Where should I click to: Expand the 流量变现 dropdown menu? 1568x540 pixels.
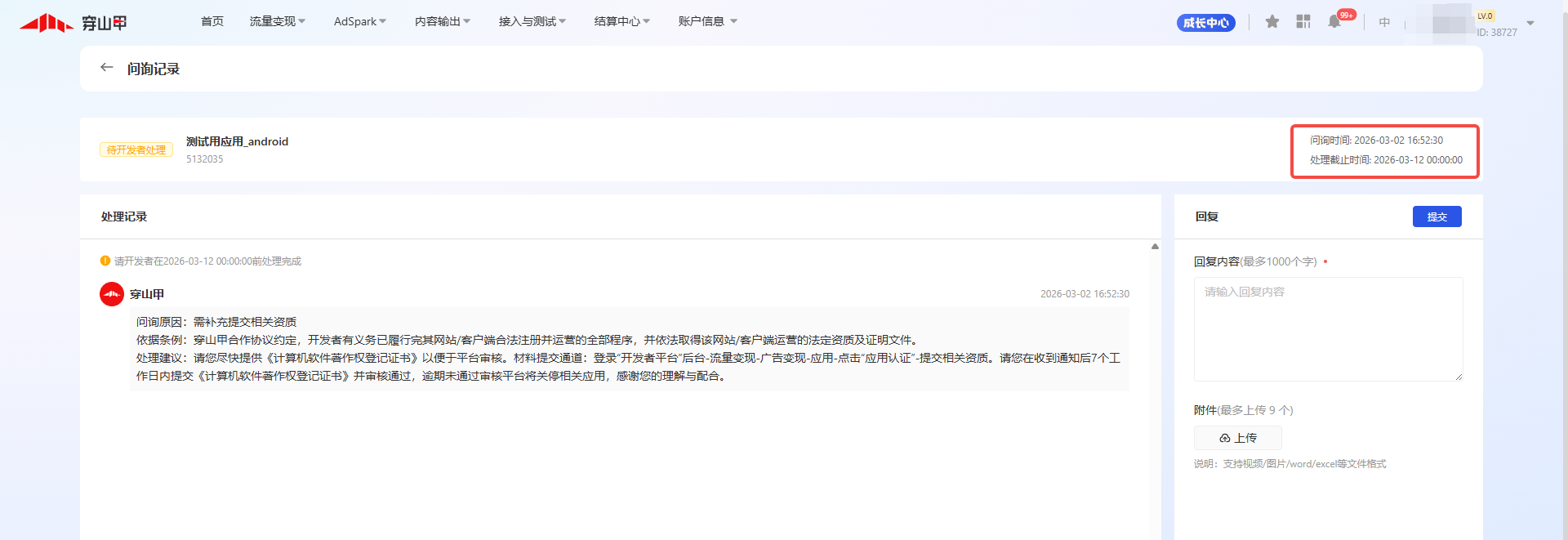pyautogui.click(x=277, y=21)
